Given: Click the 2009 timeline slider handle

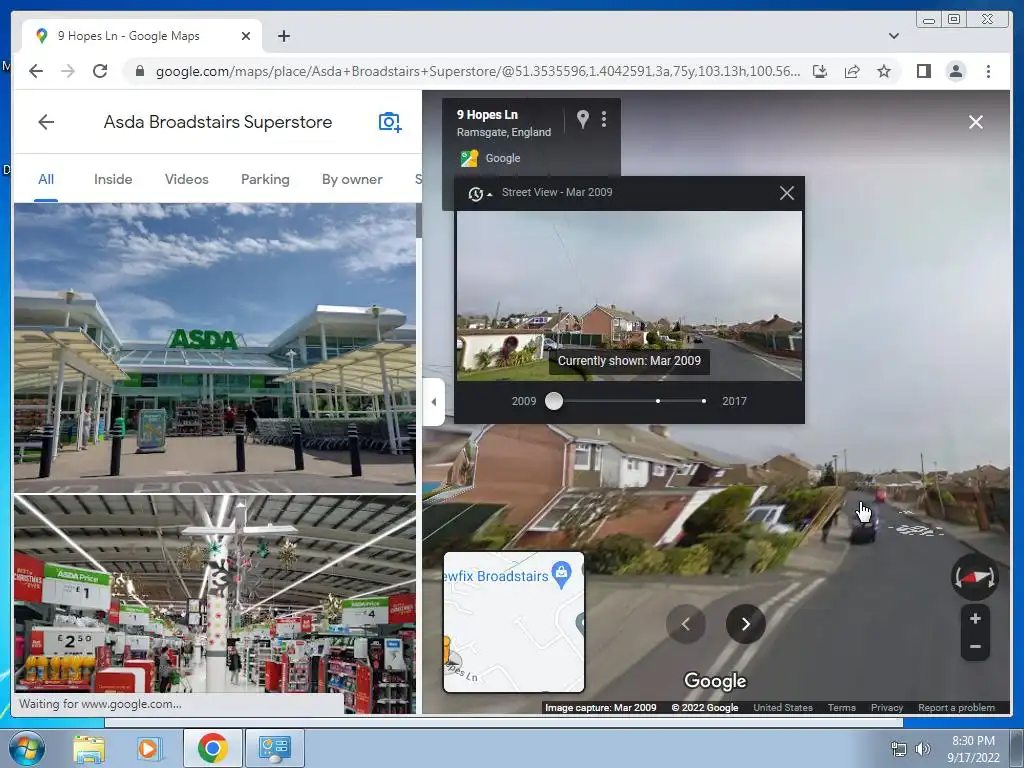Looking at the screenshot, I should [554, 401].
